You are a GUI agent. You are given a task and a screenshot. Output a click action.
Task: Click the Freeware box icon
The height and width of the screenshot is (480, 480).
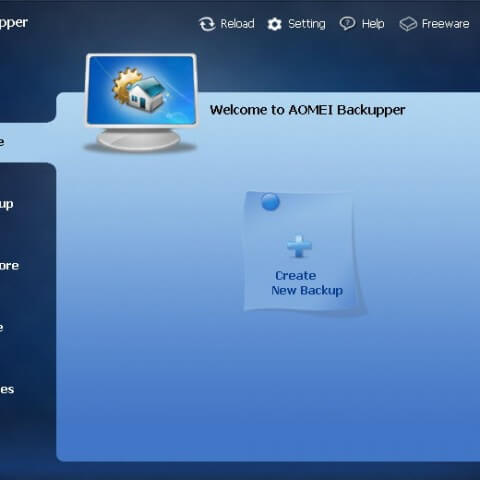coord(408,24)
